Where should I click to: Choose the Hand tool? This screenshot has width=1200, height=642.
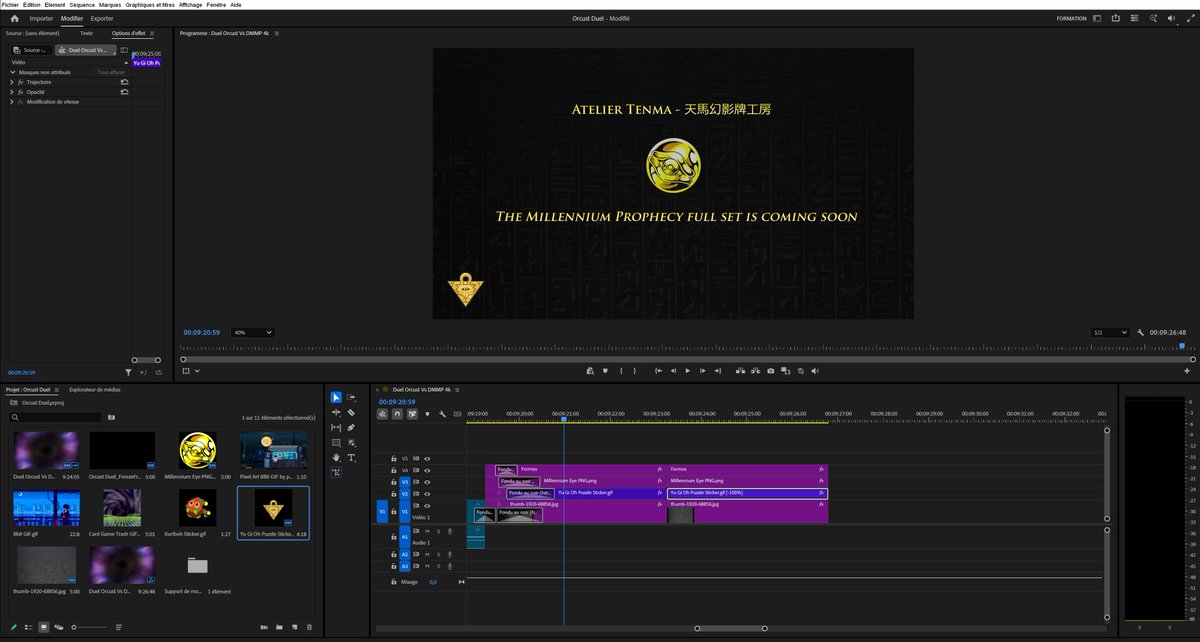(336, 457)
